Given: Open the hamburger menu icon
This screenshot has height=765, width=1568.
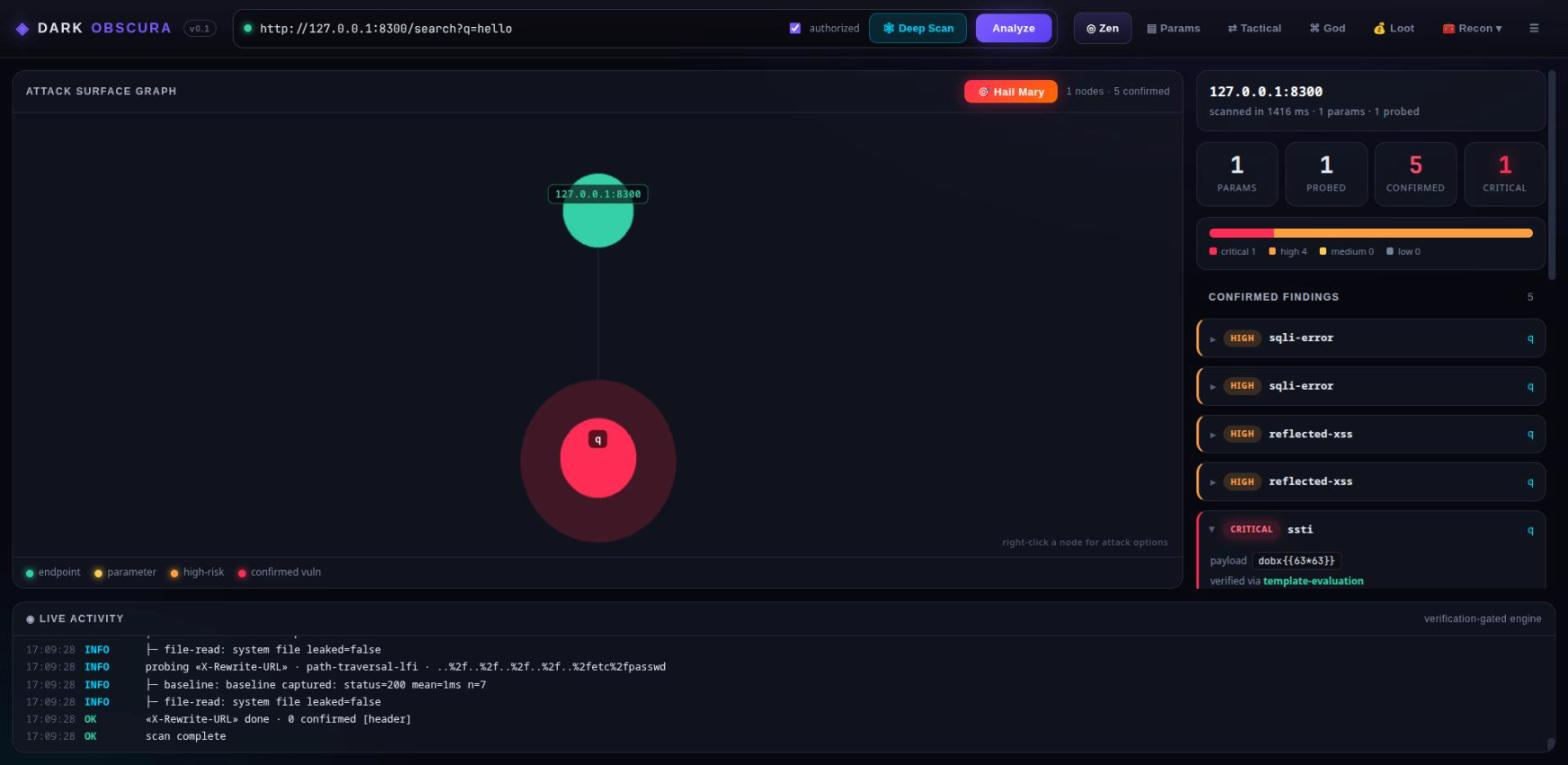Looking at the screenshot, I should (x=1533, y=28).
